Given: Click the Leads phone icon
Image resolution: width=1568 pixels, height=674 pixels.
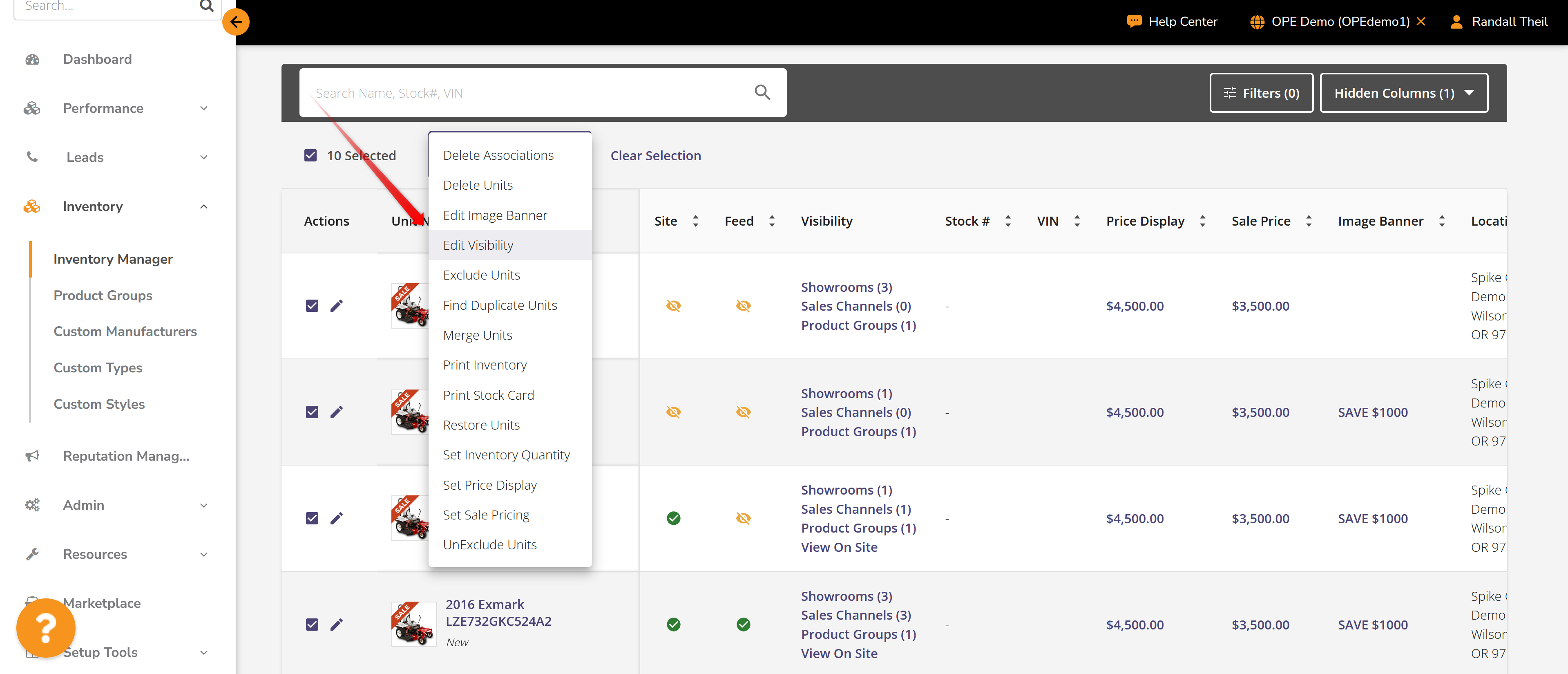Looking at the screenshot, I should click(x=31, y=157).
